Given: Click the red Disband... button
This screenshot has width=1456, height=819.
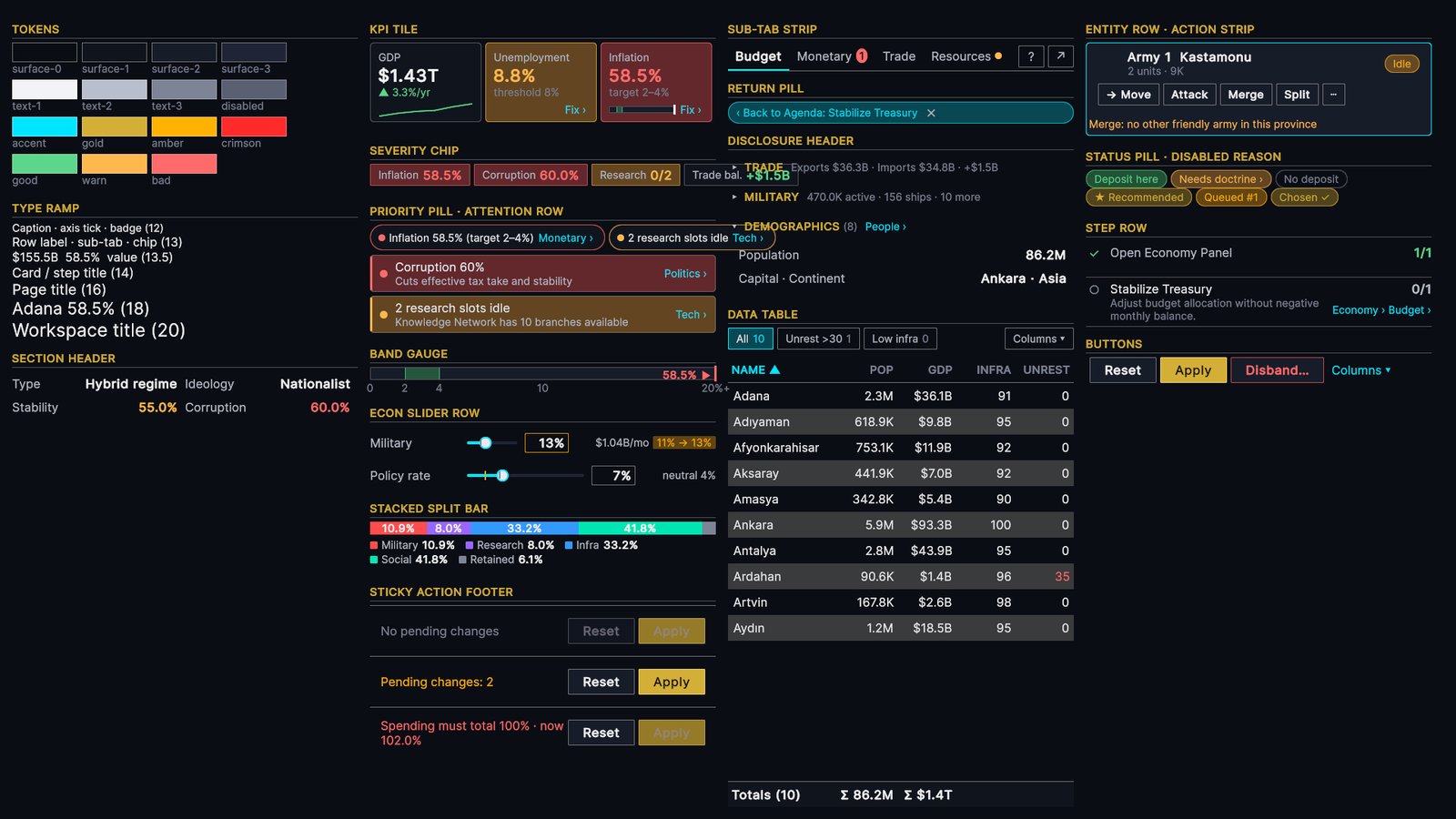Looking at the screenshot, I should tap(1277, 370).
